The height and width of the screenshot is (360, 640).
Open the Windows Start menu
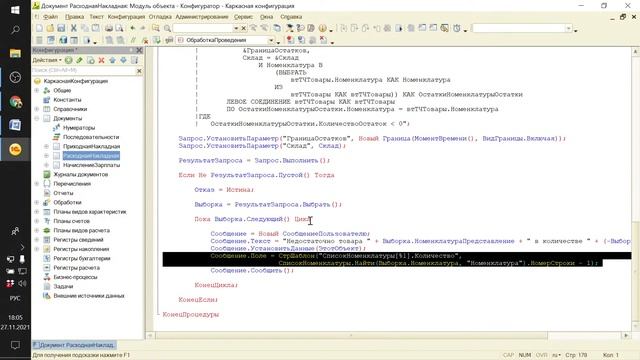tap(15, 10)
